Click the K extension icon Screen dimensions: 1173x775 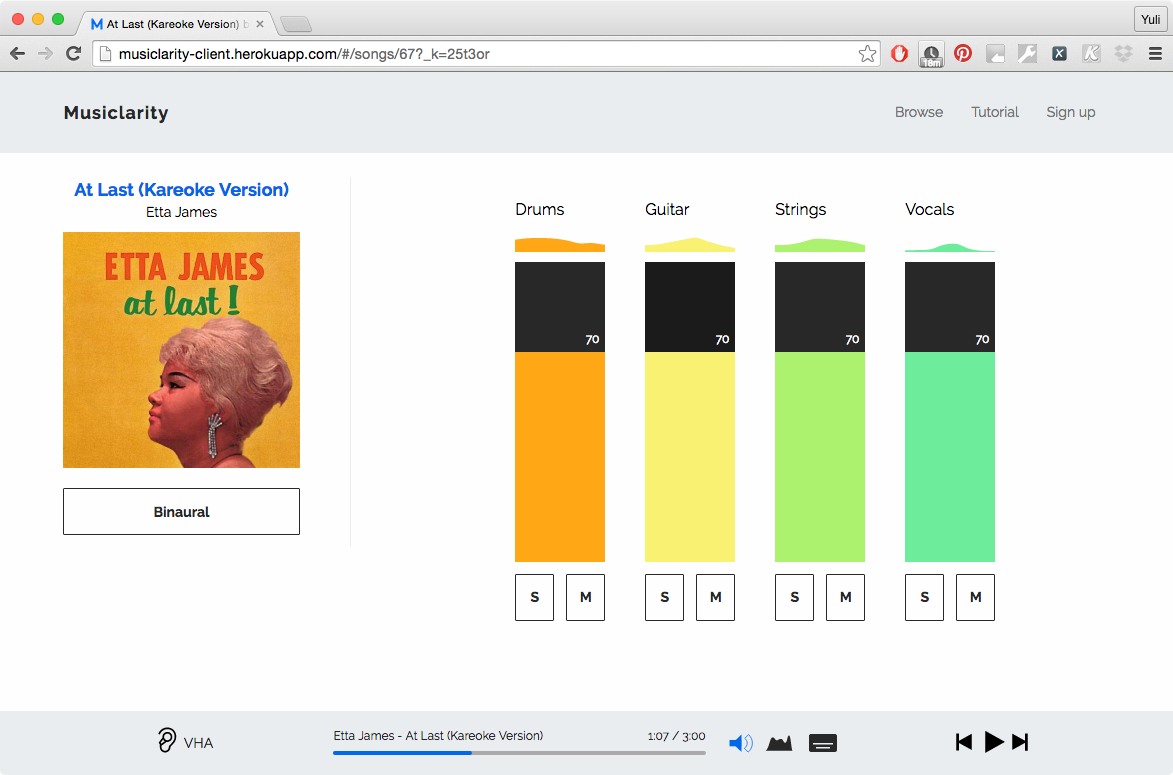point(1091,54)
